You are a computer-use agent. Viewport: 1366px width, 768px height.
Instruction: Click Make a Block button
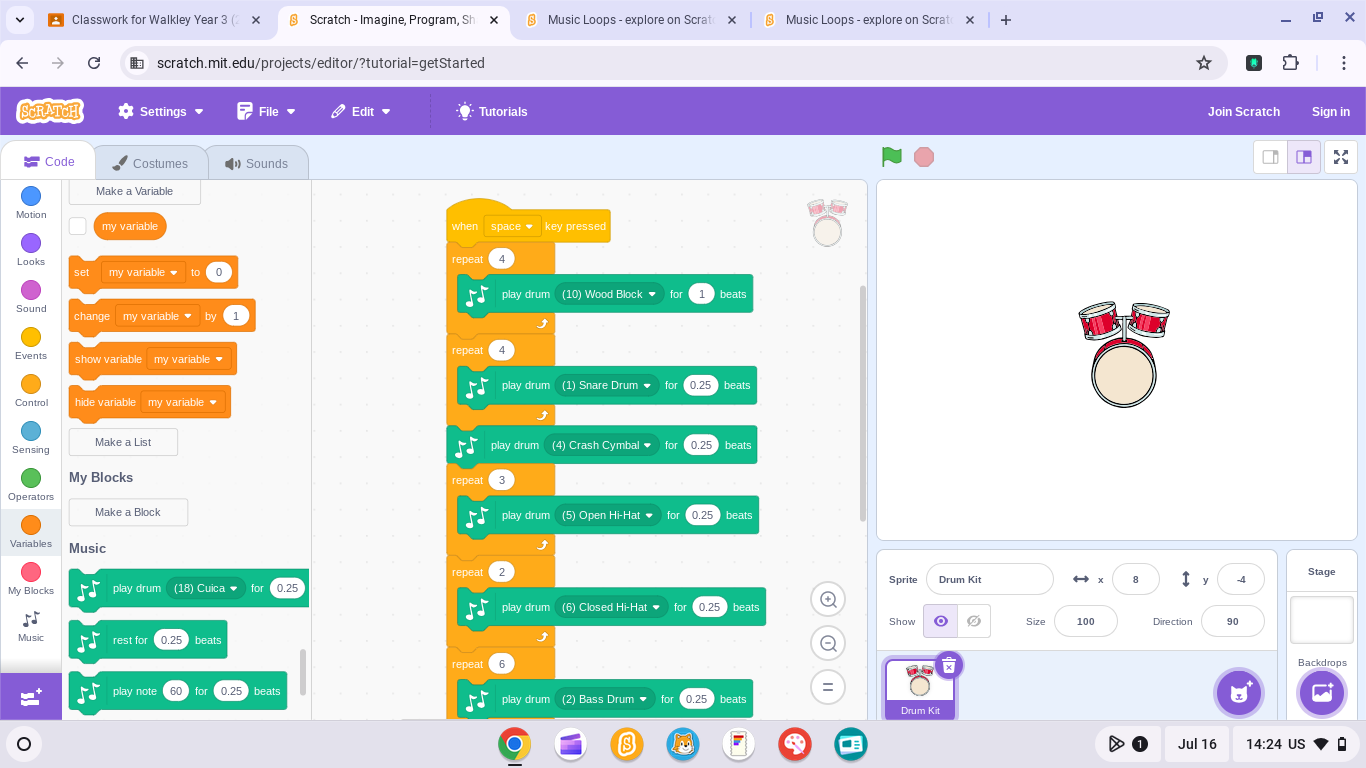(128, 512)
